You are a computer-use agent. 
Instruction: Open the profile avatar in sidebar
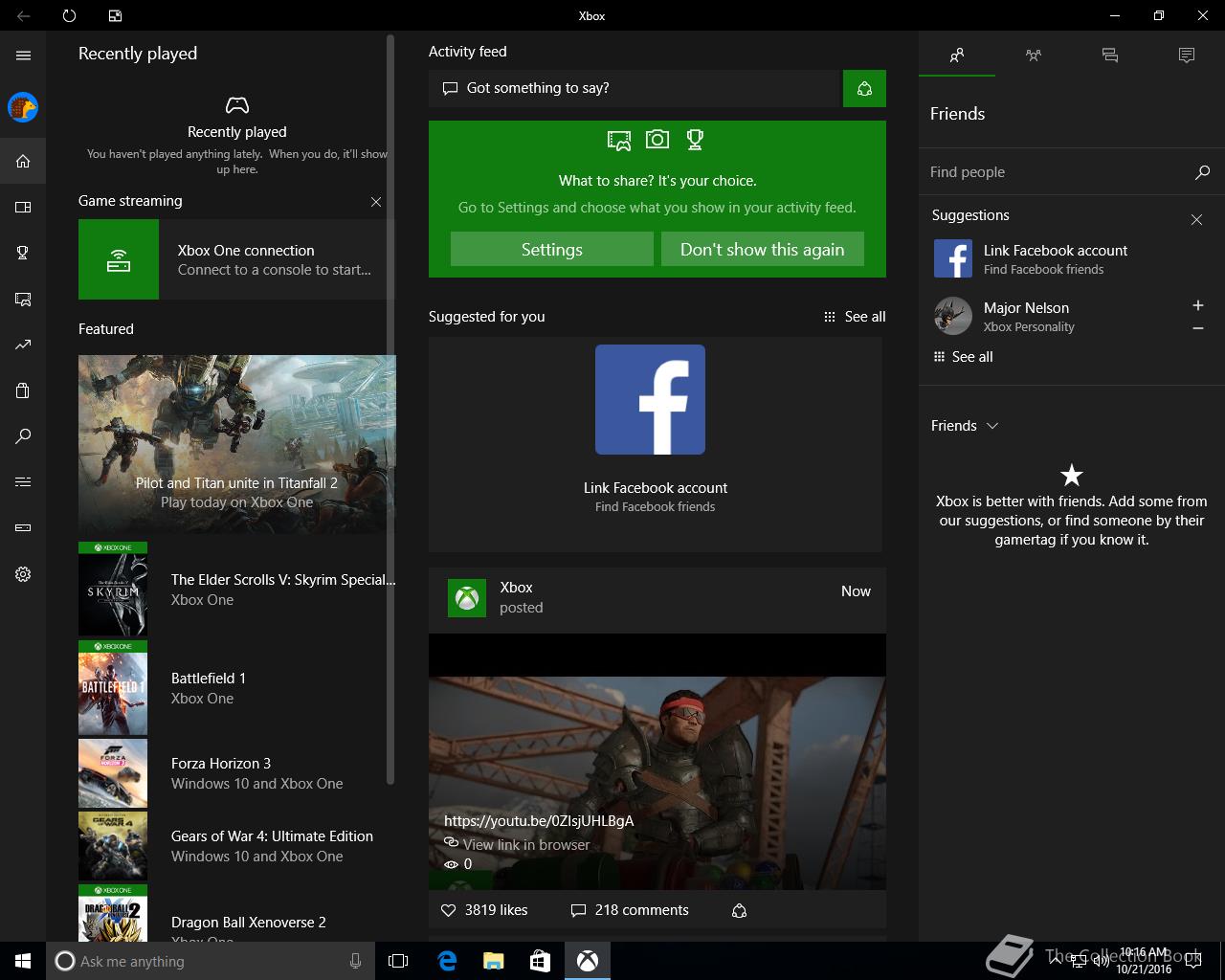23,107
